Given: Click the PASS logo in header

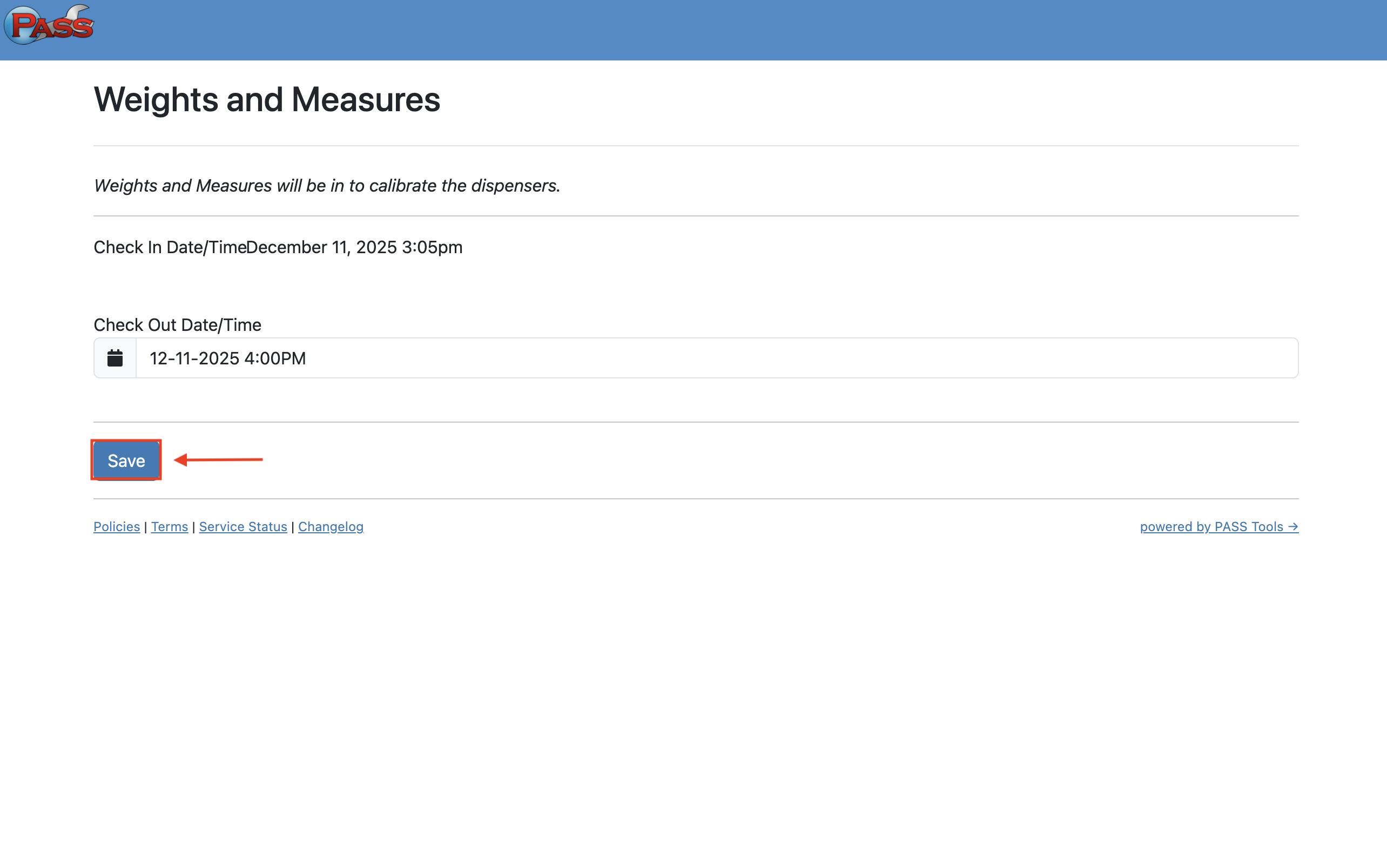Looking at the screenshot, I should coord(49,25).
